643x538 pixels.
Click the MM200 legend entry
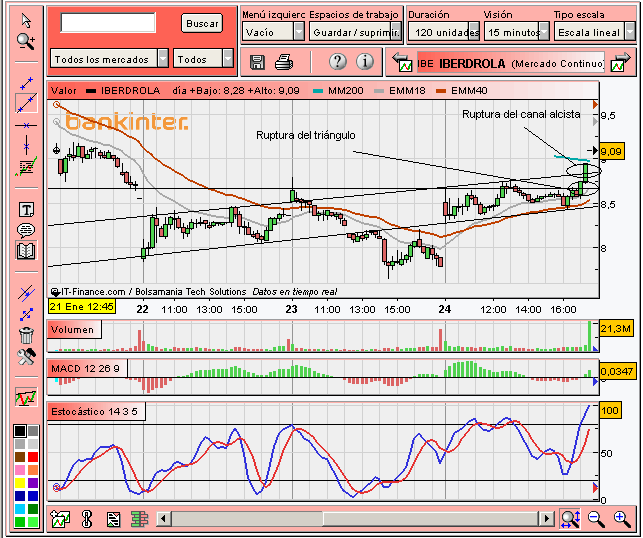tap(338, 91)
